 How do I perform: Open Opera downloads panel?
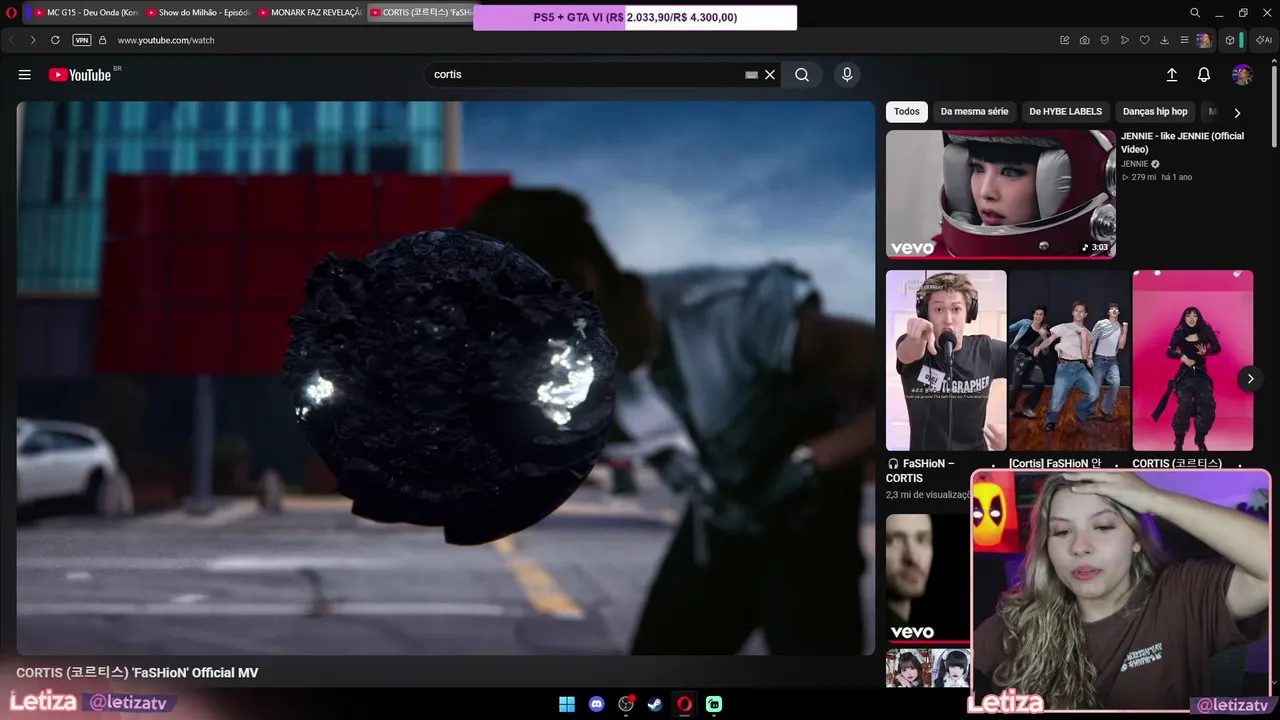coord(1165,40)
